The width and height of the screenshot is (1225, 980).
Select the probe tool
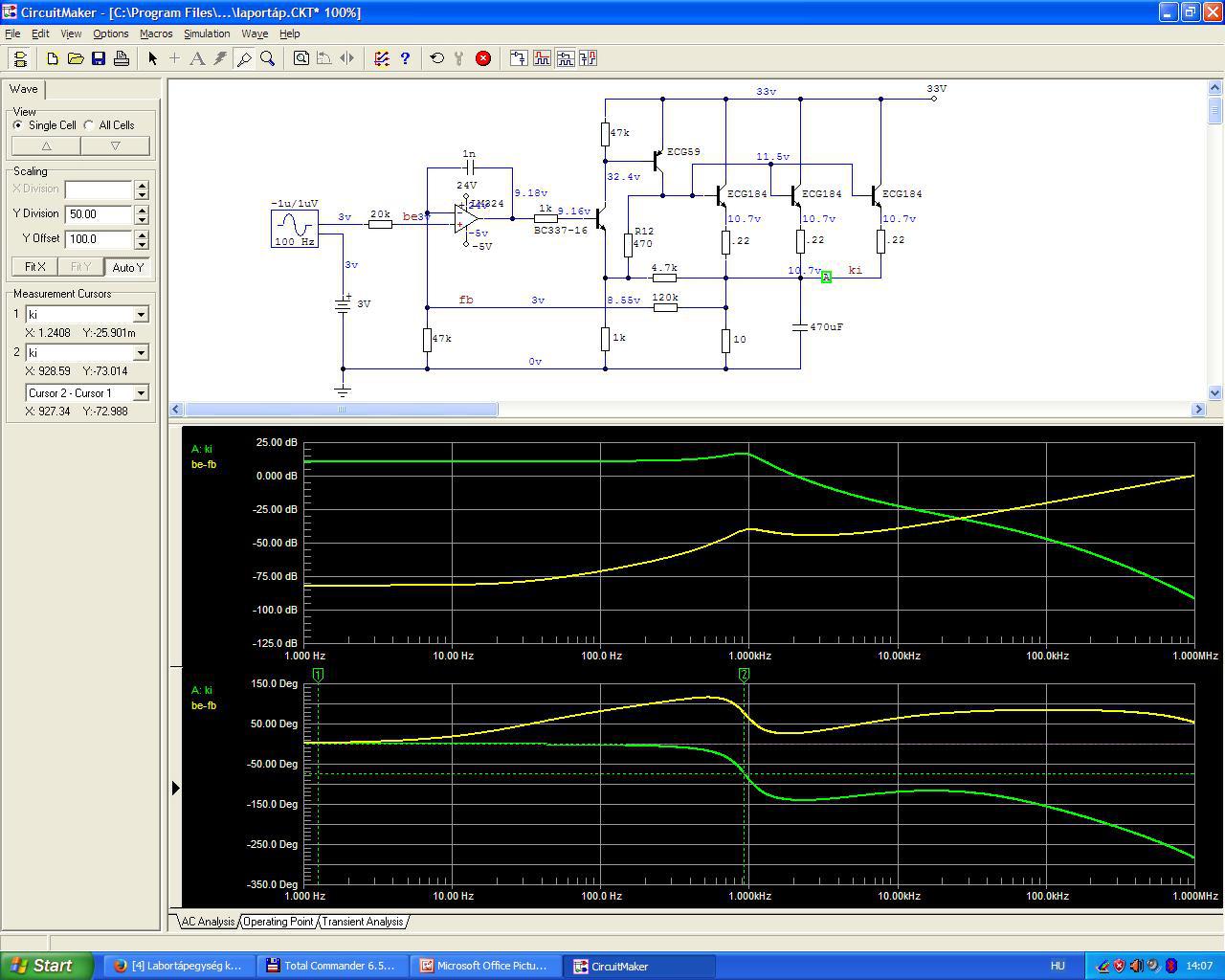[x=244, y=58]
